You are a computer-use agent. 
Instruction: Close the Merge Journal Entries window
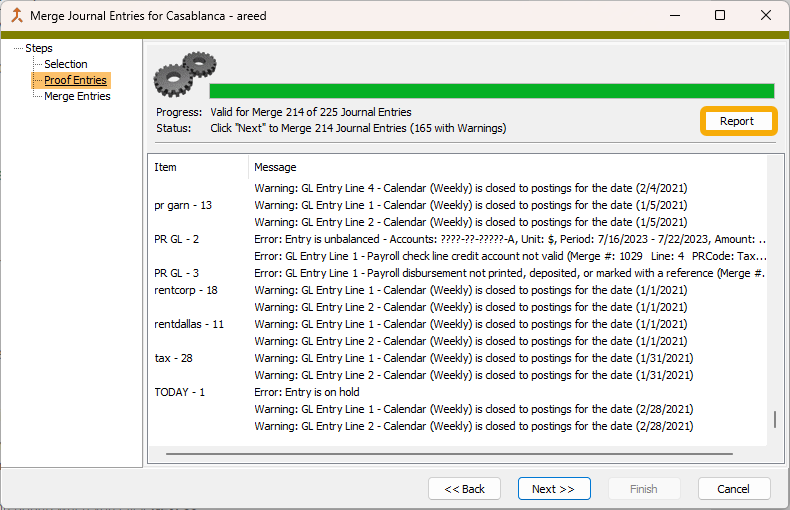pos(766,15)
